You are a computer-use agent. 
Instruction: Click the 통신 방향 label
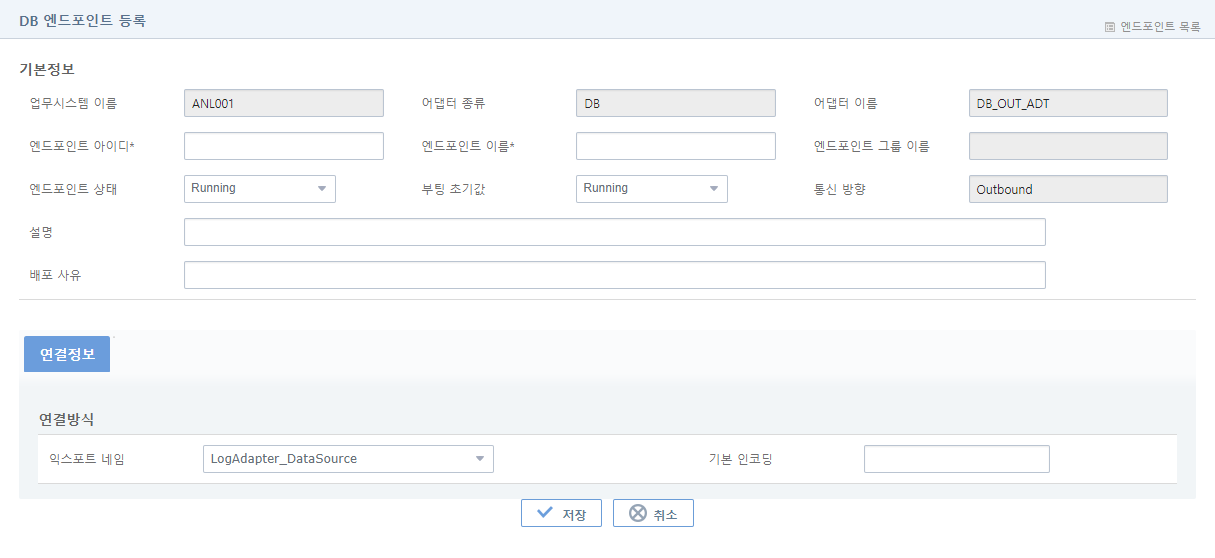[x=840, y=189]
